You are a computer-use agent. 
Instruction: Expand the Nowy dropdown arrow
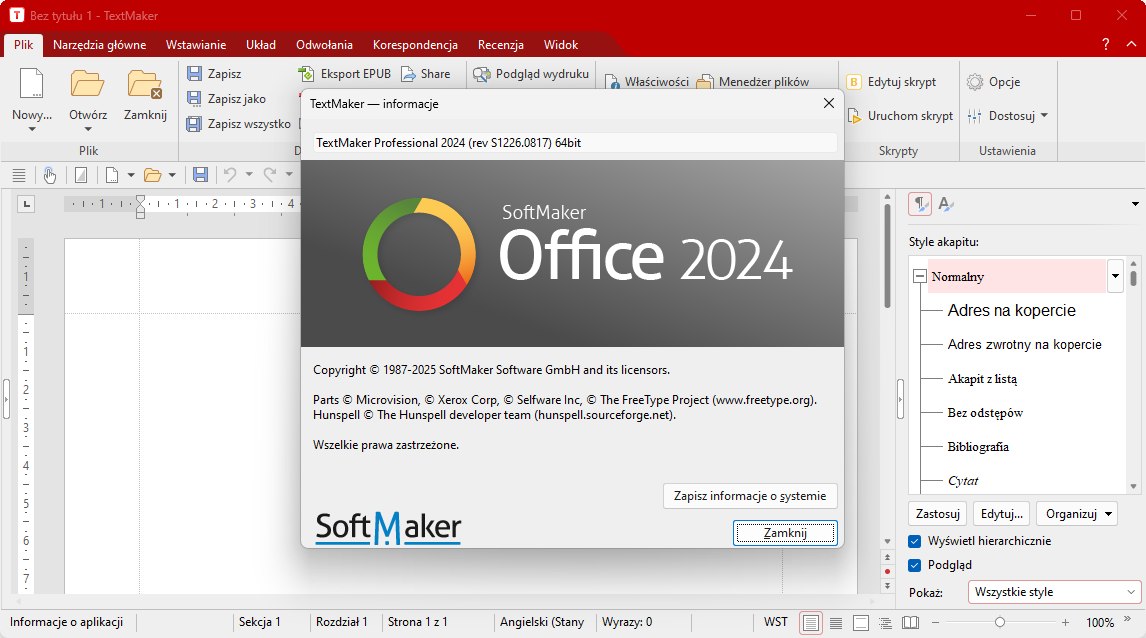click(x=32, y=129)
